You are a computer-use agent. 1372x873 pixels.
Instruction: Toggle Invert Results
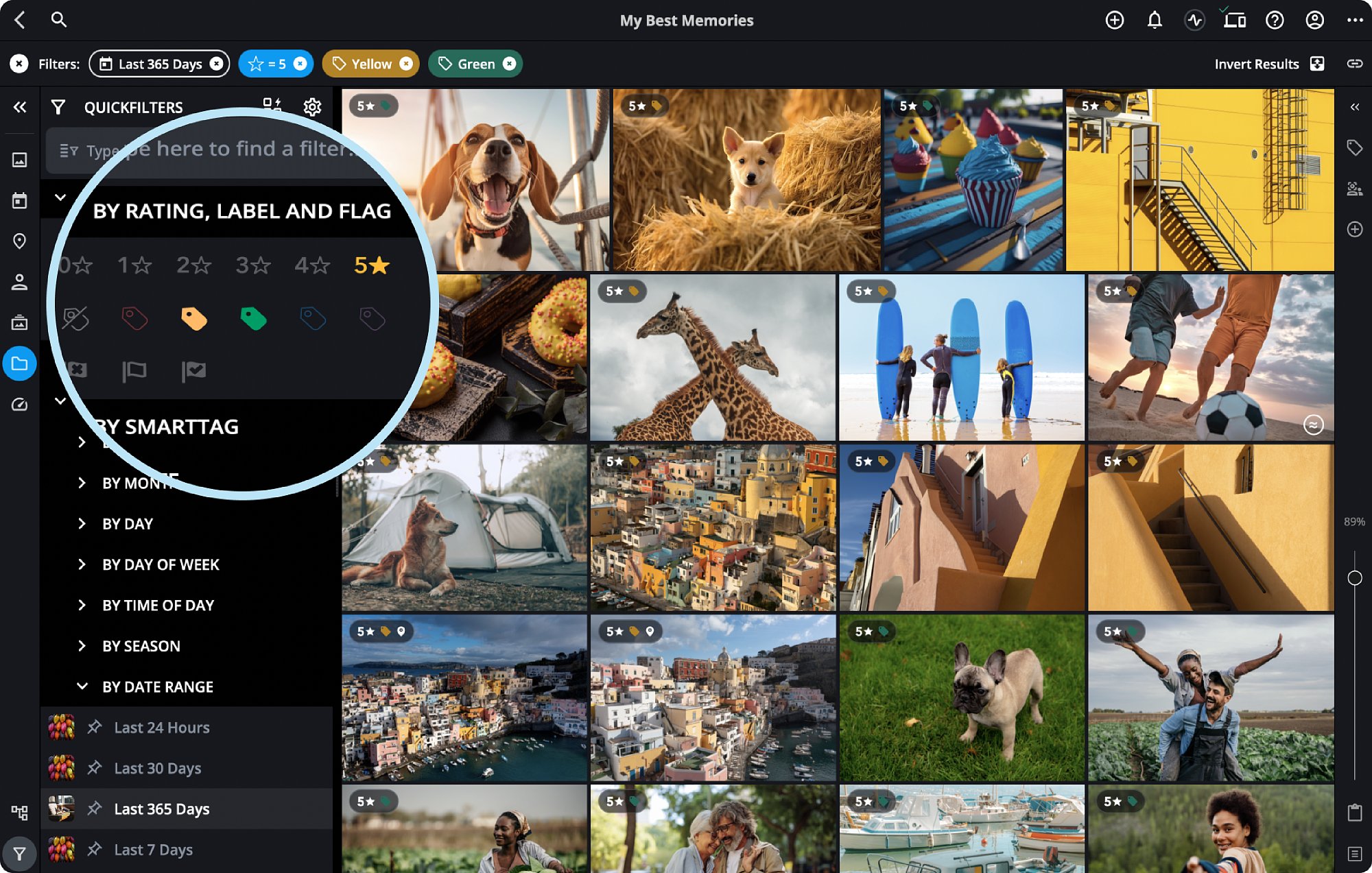point(1269,64)
